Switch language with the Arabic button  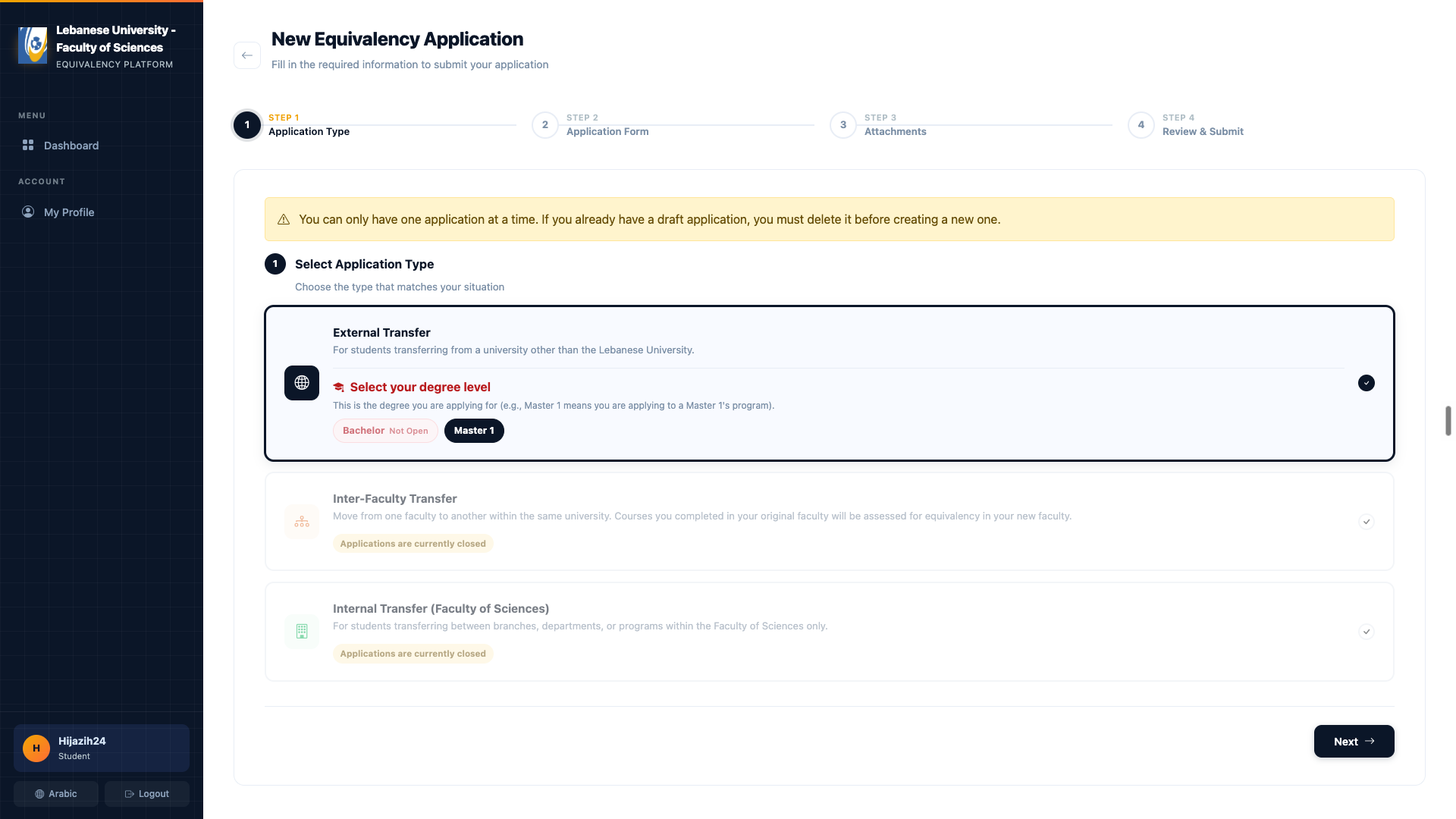tap(56, 794)
